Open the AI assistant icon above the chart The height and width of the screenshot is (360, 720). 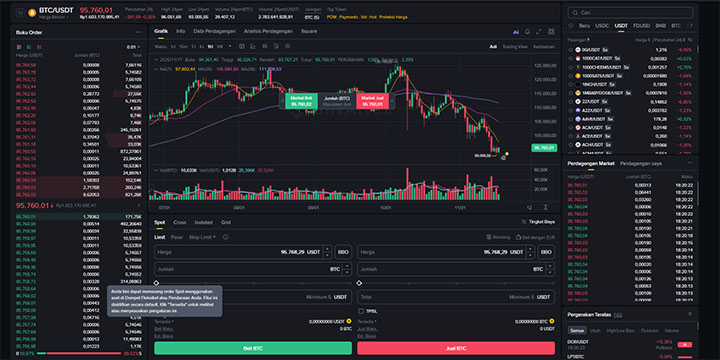pyautogui.click(x=516, y=32)
